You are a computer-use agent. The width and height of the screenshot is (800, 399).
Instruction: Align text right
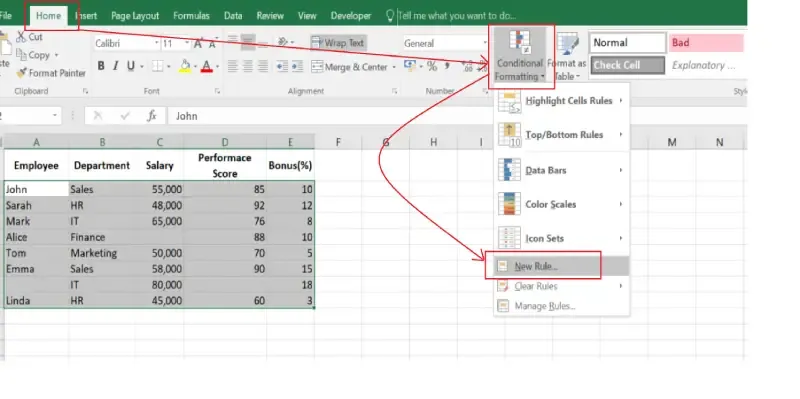pos(263,66)
